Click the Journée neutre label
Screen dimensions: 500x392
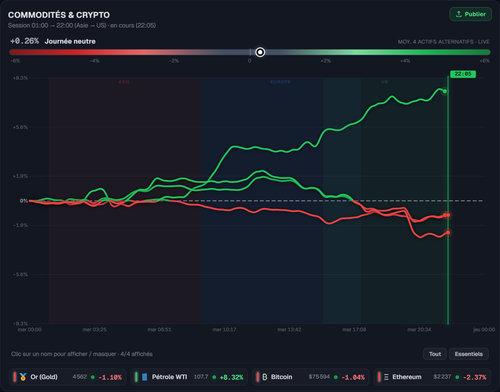tap(70, 41)
